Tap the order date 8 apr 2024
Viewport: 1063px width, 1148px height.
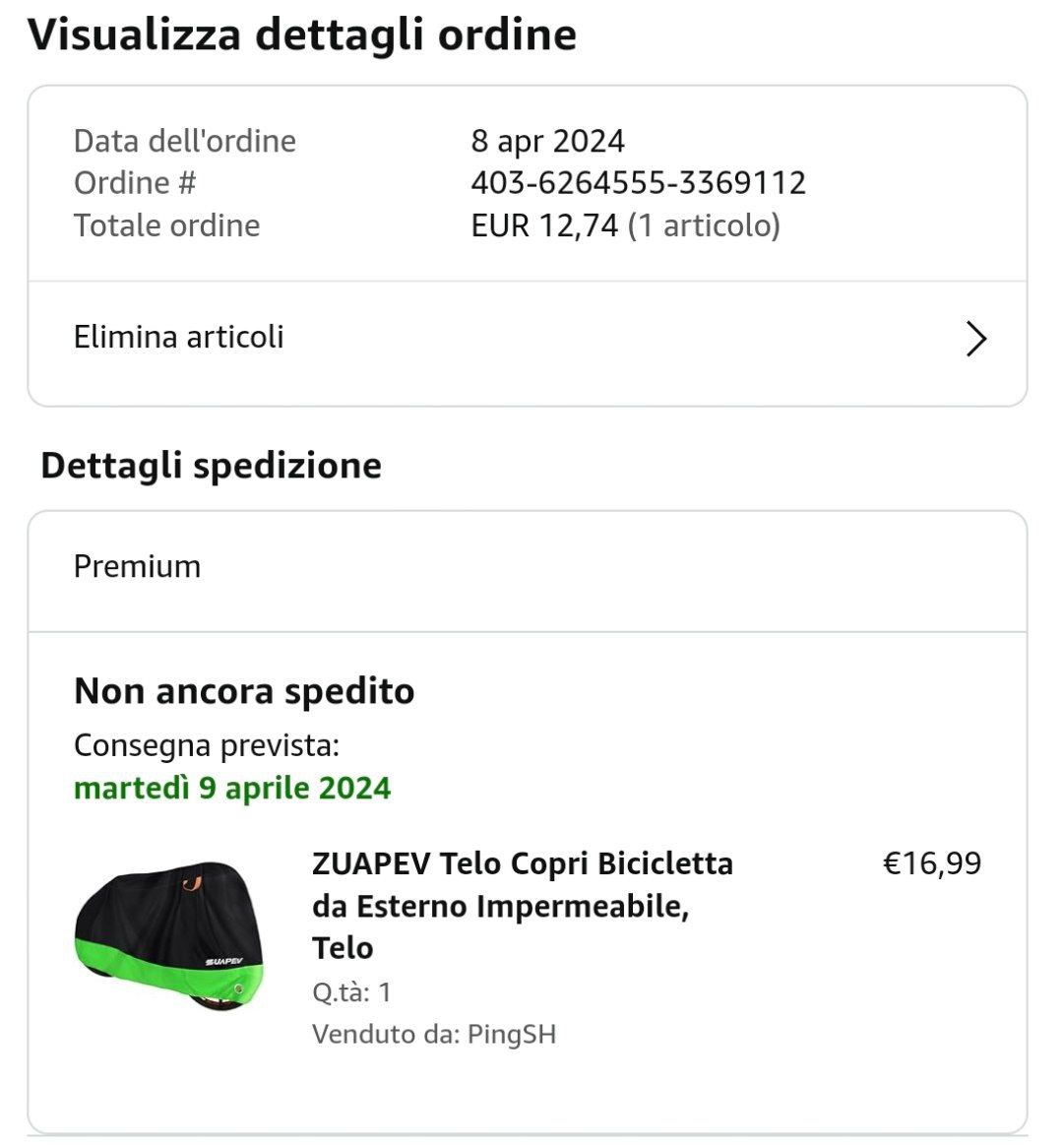point(547,142)
